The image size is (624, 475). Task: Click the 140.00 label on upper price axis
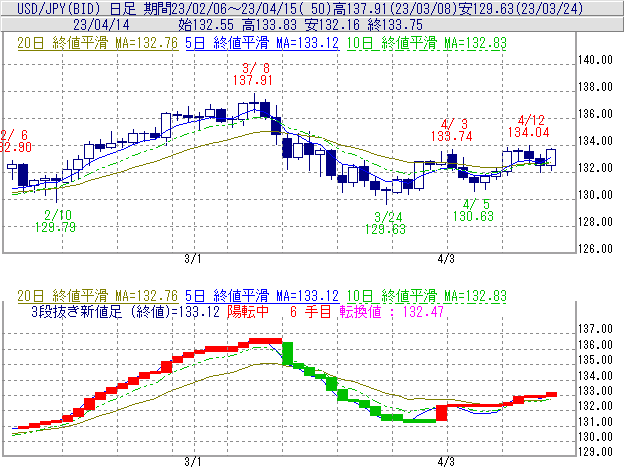(x=595, y=60)
